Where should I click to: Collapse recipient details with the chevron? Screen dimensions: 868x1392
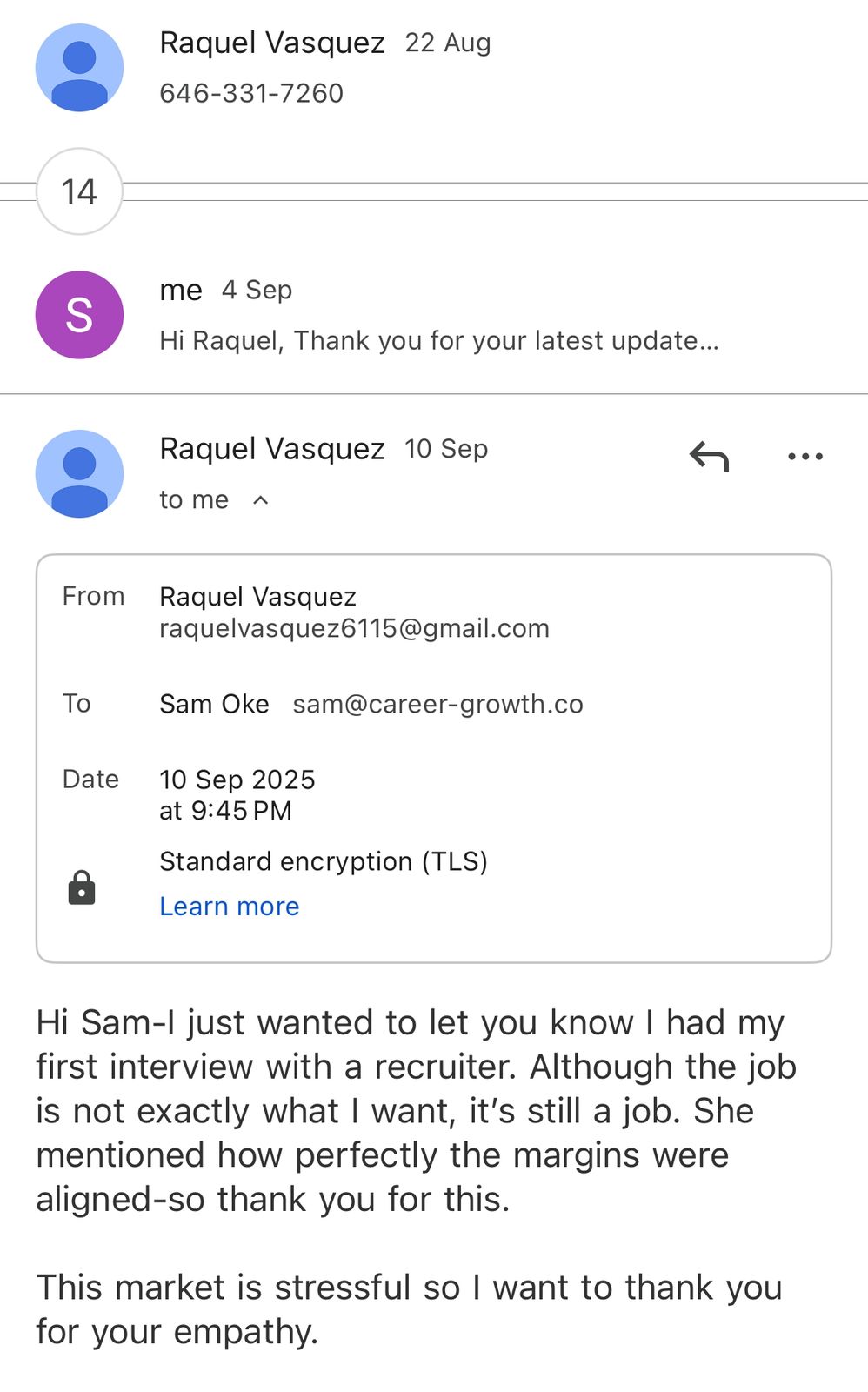click(260, 500)
